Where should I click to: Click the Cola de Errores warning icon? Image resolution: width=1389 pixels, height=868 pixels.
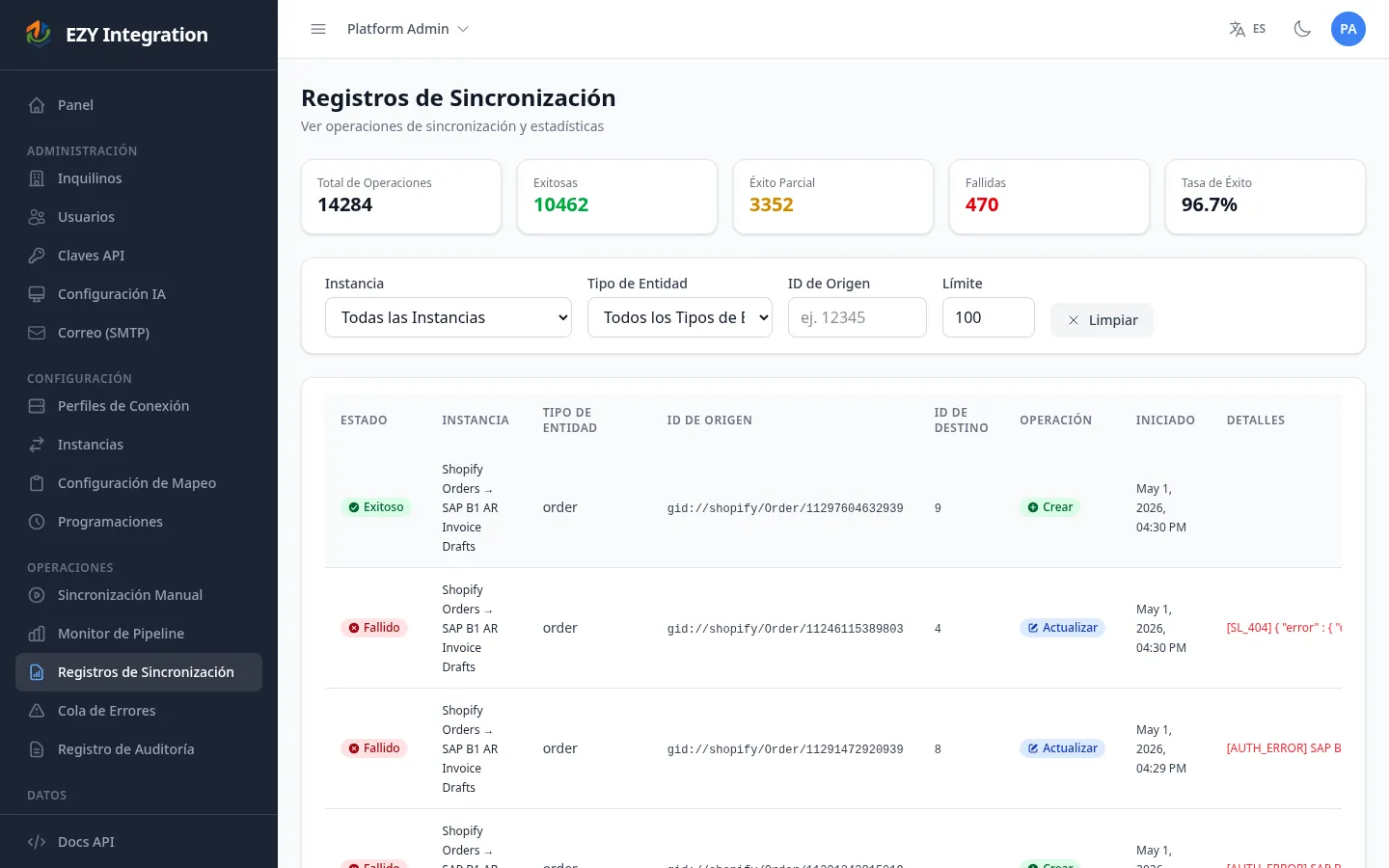pos(37,711)
